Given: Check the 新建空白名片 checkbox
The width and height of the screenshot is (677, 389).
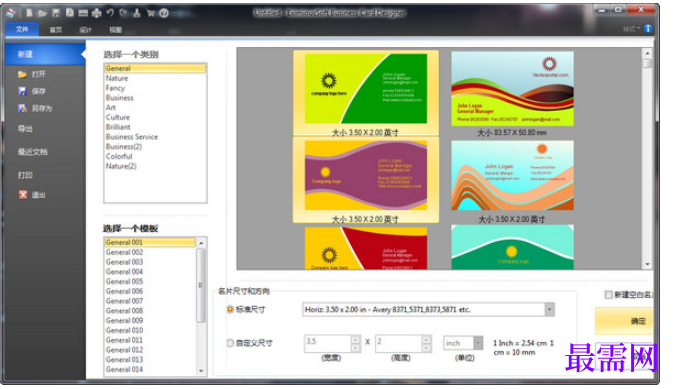Looking at the screenshot, I should (x=608, y=294).
